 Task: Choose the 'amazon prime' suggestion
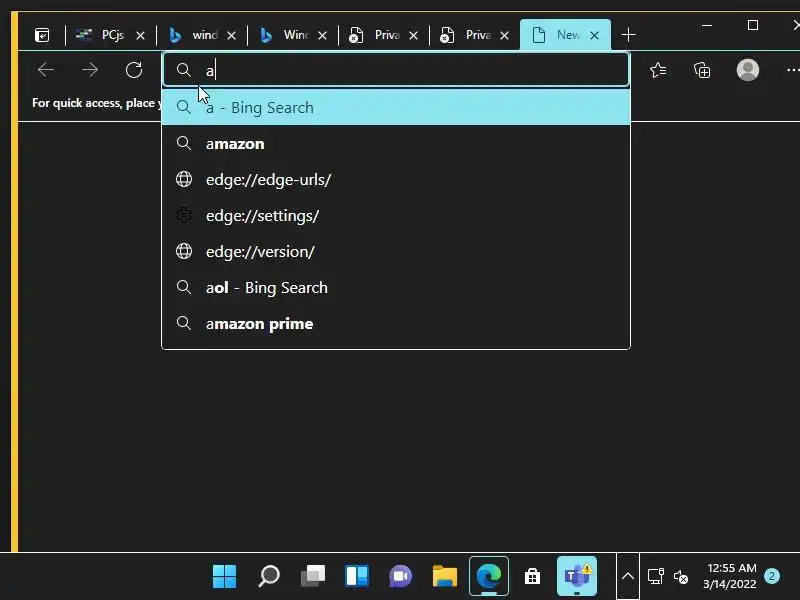point(396,323)
